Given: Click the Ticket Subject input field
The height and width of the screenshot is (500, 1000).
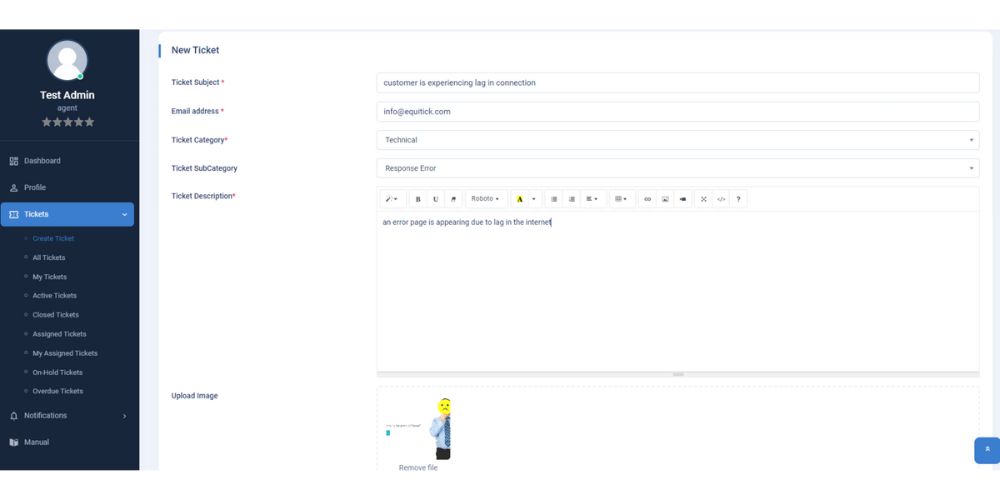Looking at the screenshot, I should (x=677, y=83).
